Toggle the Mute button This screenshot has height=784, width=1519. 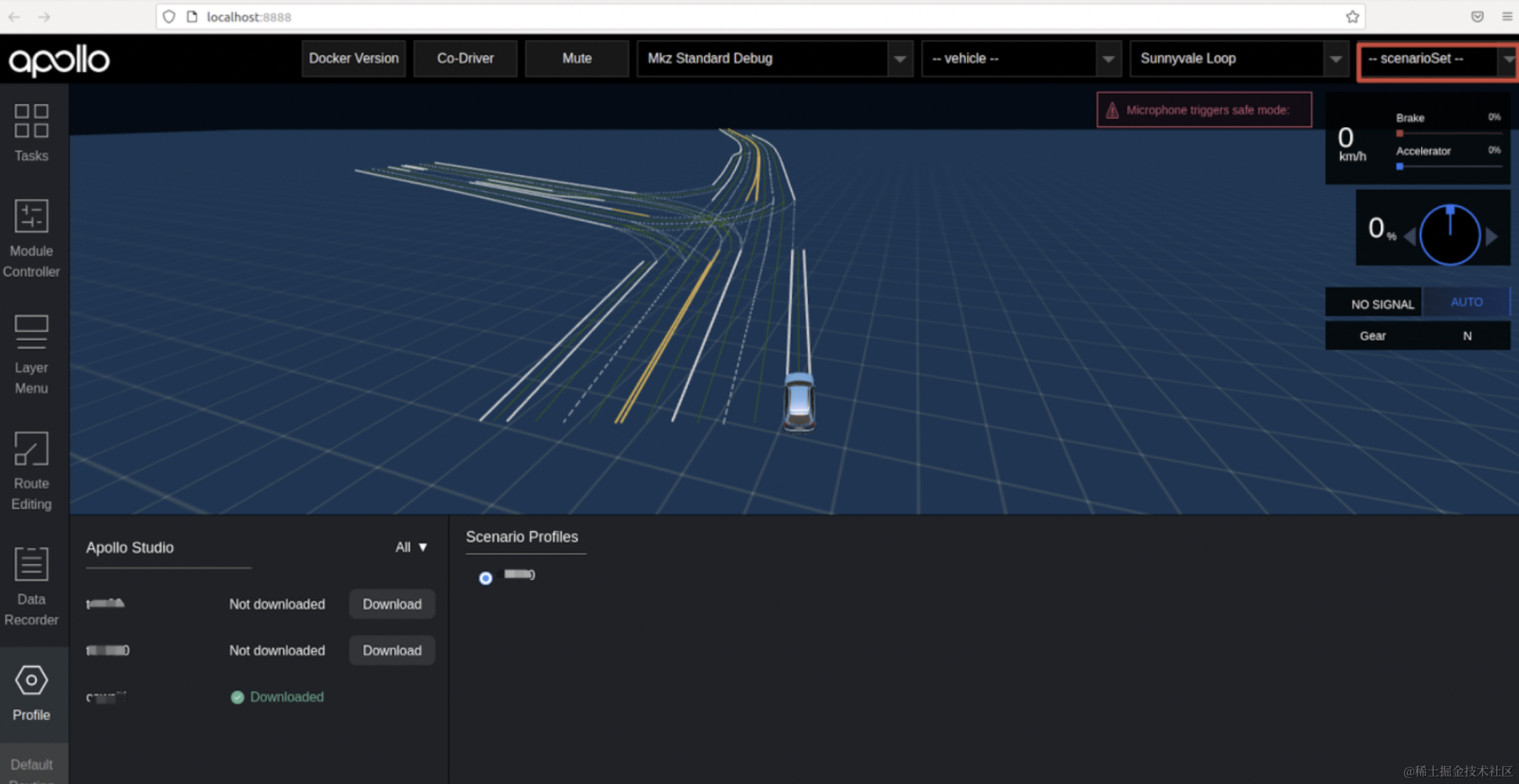coord(577,59)
